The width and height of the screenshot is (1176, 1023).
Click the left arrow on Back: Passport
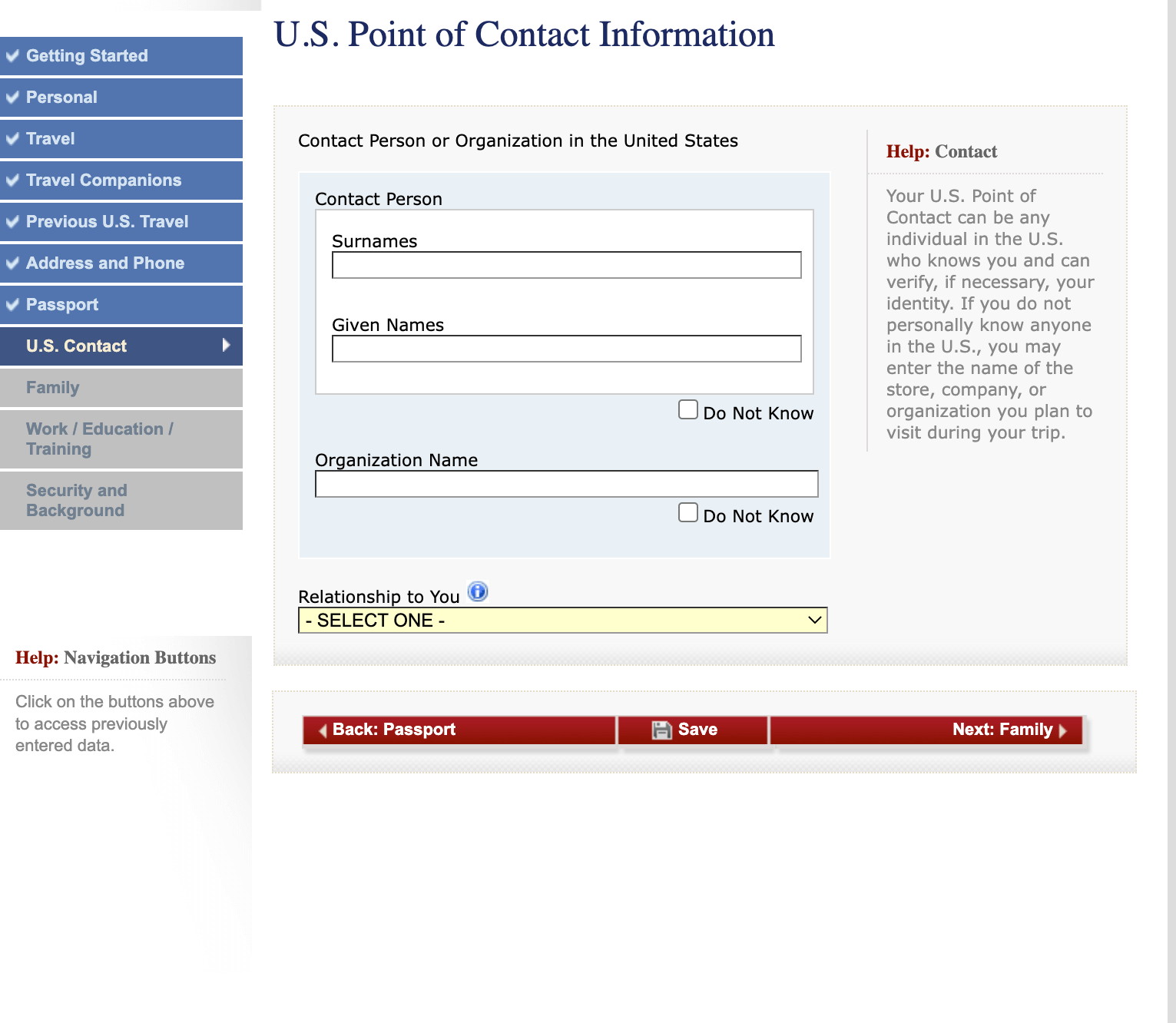(x=323, y=730)
